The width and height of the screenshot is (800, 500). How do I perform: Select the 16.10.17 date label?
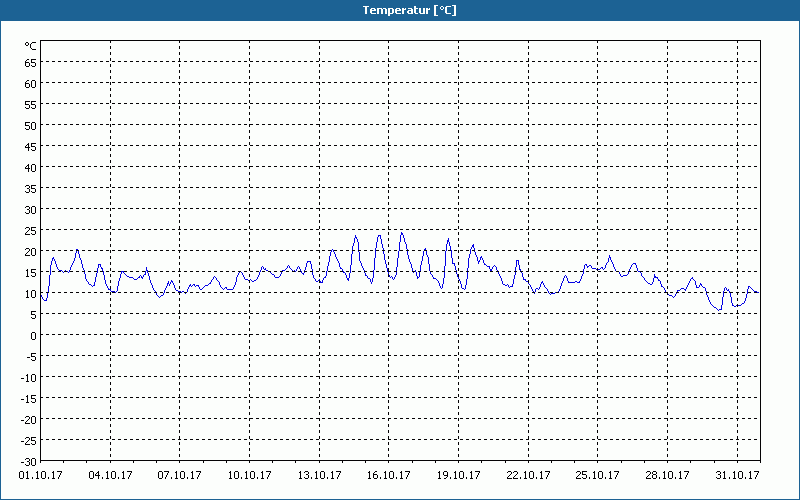(x=389, y=475)
